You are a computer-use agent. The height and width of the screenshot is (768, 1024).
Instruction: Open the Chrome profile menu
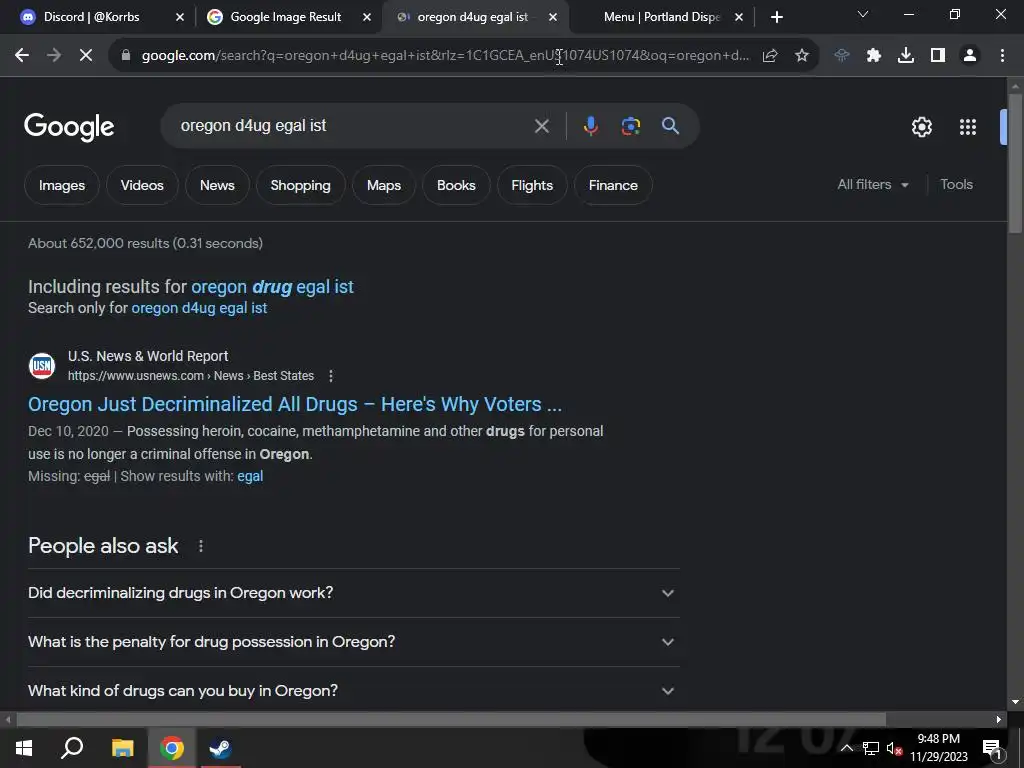pyautogui.click(x=970, y=56)
